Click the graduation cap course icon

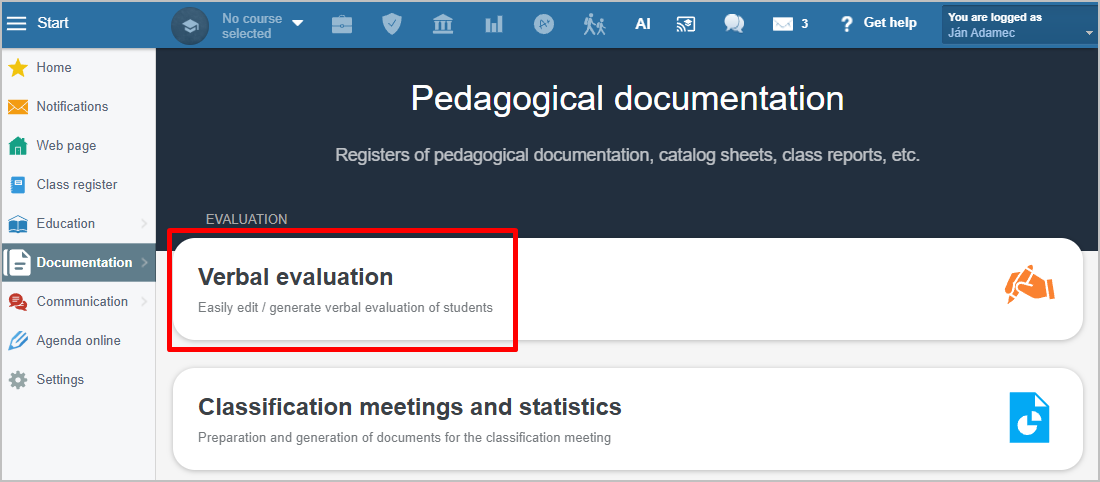(190, 25)
